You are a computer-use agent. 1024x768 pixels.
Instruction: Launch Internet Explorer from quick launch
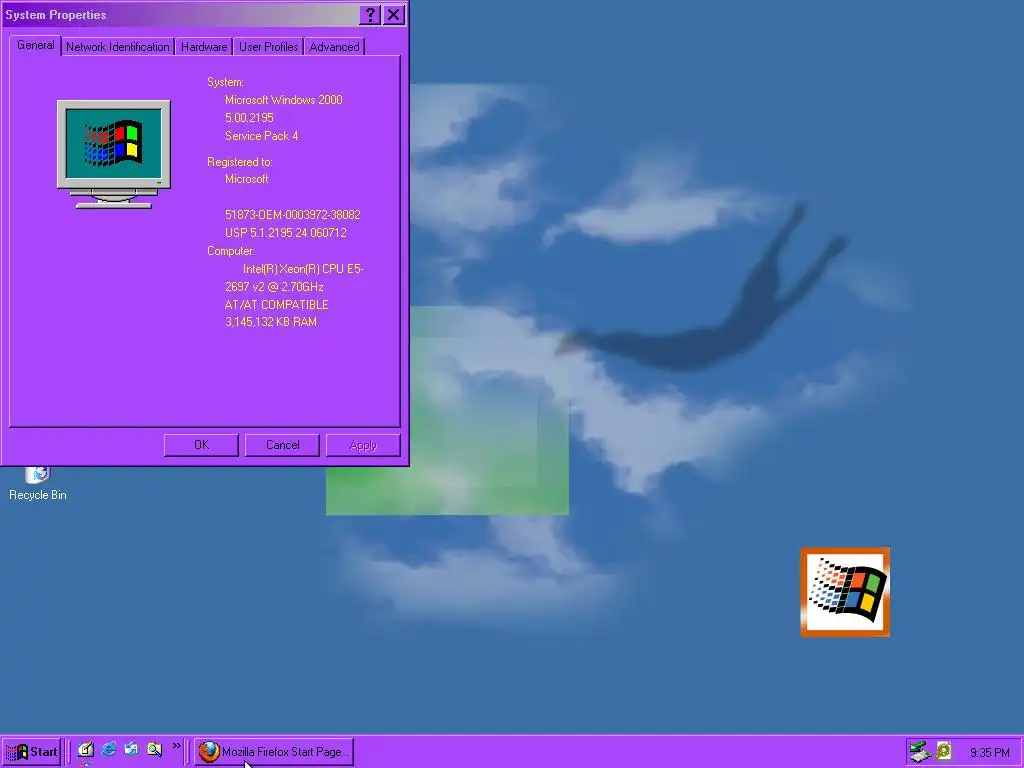(x=108, y=750)
